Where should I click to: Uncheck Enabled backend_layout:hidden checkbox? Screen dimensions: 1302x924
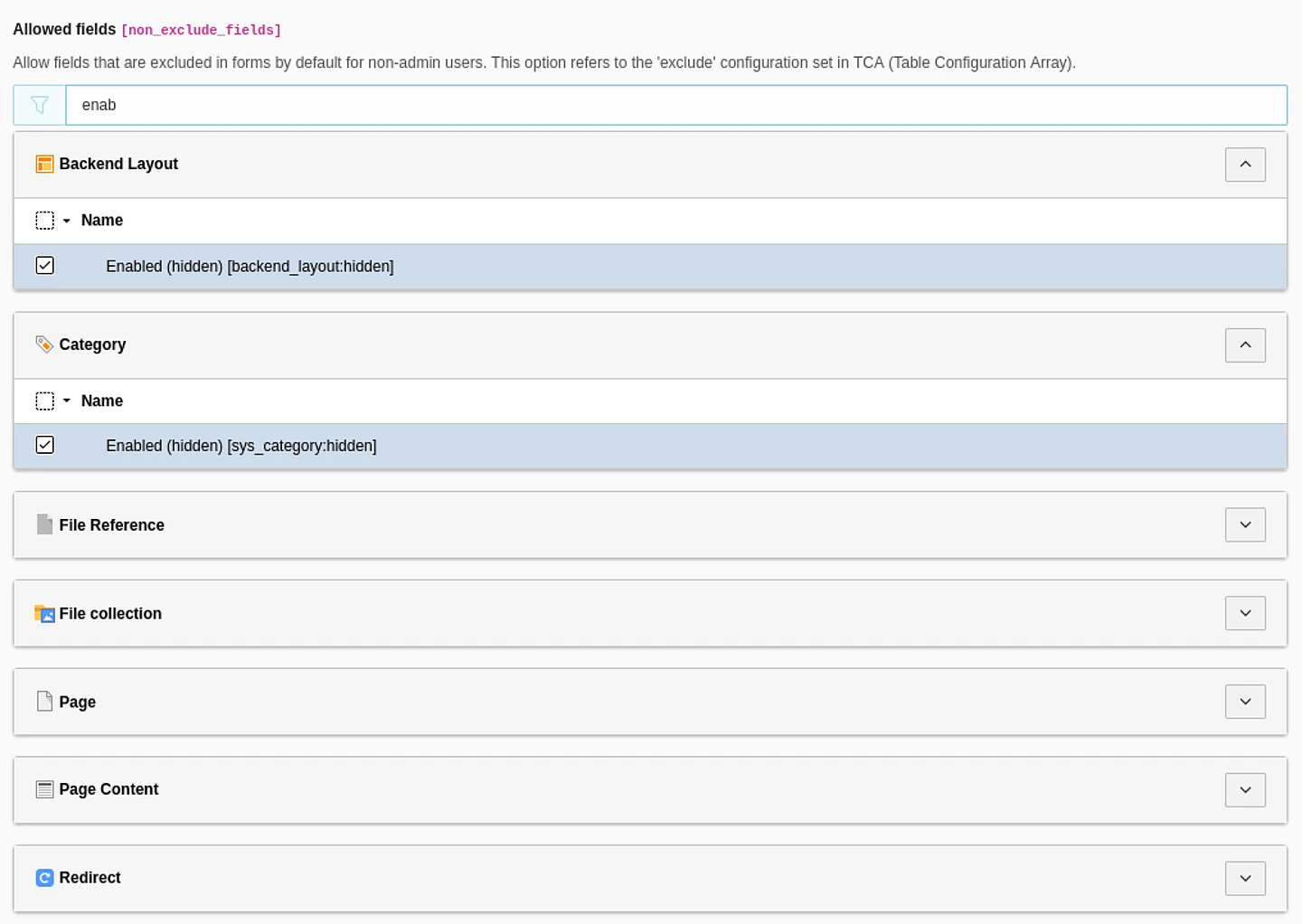click(44, 266)
